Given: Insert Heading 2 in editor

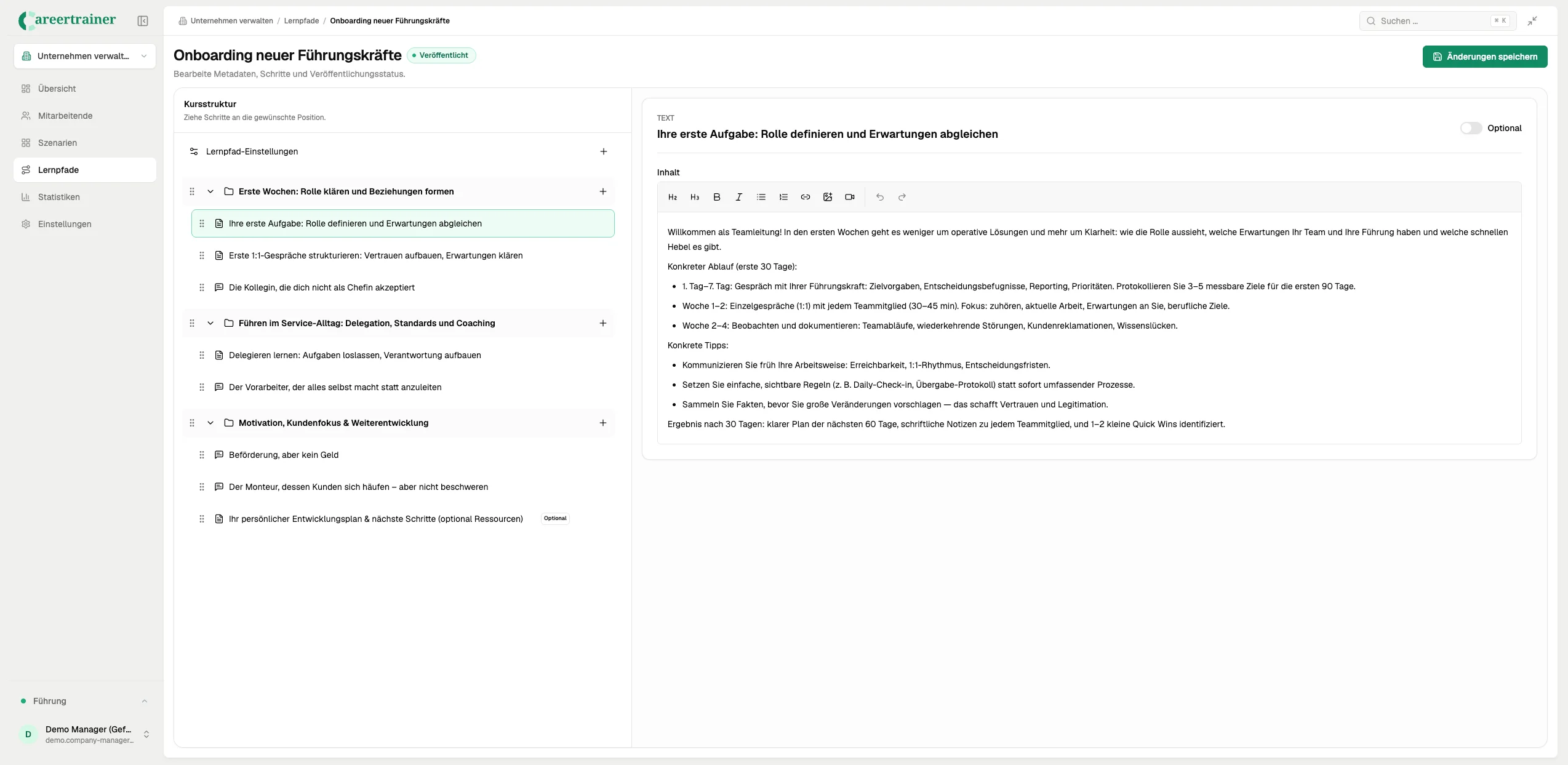Looking at the screenshot, I should coord(673,197).
